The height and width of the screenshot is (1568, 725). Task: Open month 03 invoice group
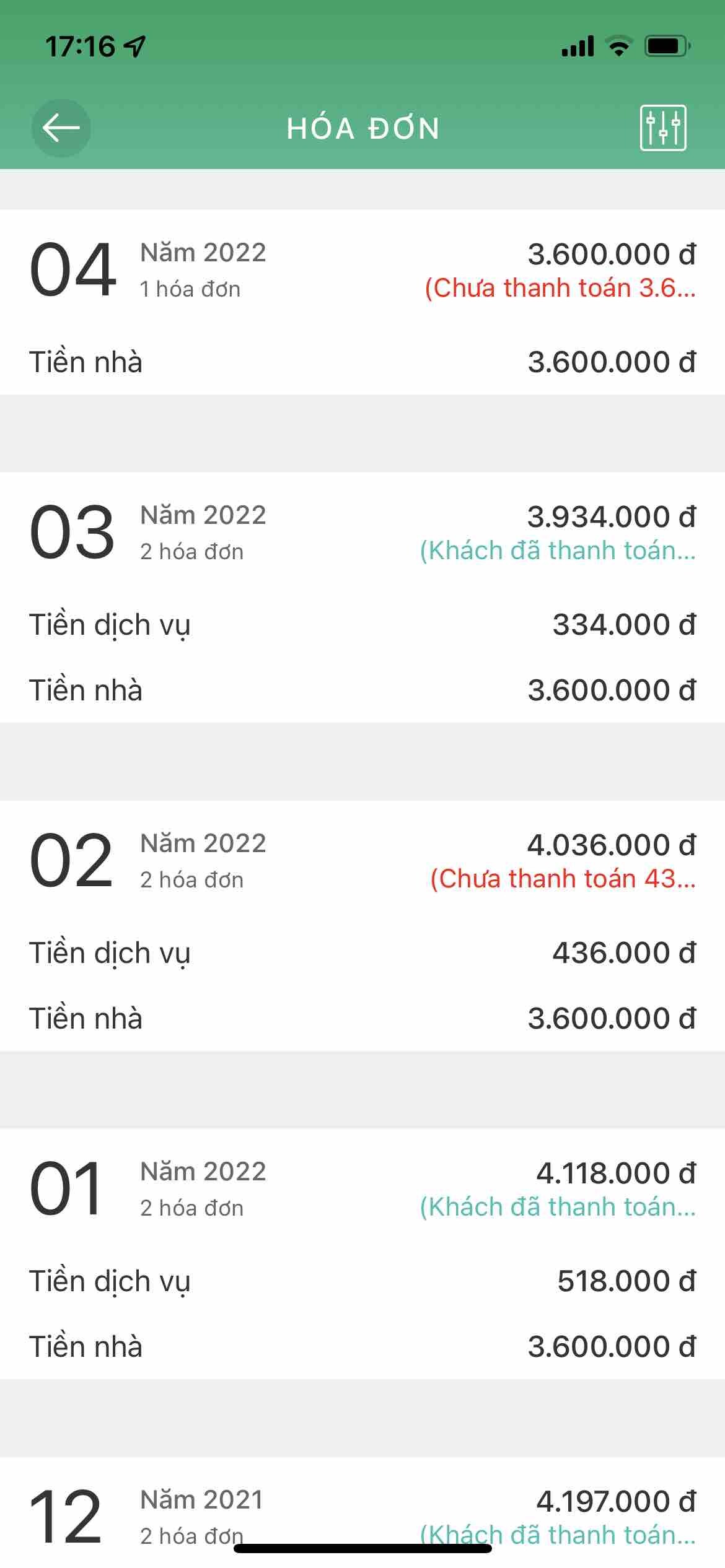(x=72, y=533)
